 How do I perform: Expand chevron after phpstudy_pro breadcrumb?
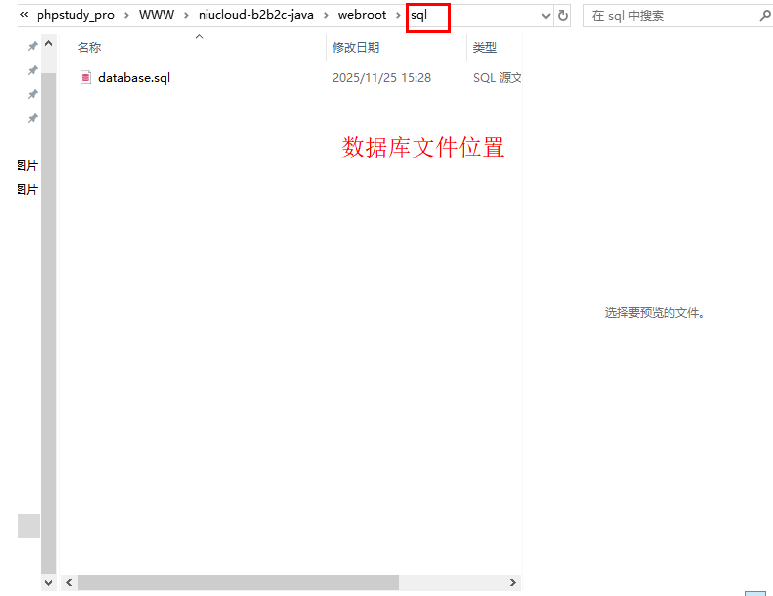[126, 16]
